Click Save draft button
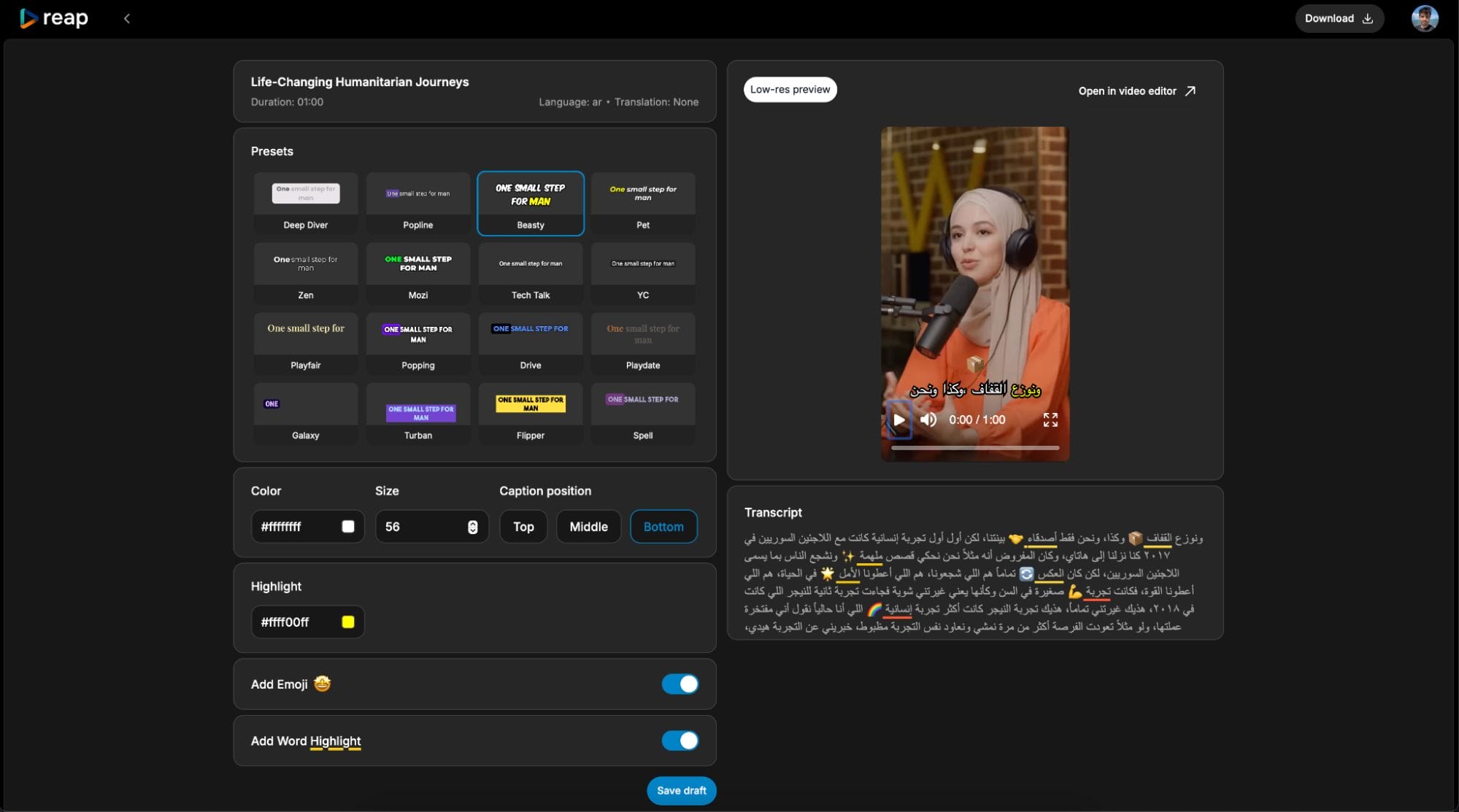This screenshot has height=812, width=1459. (681, 790)
